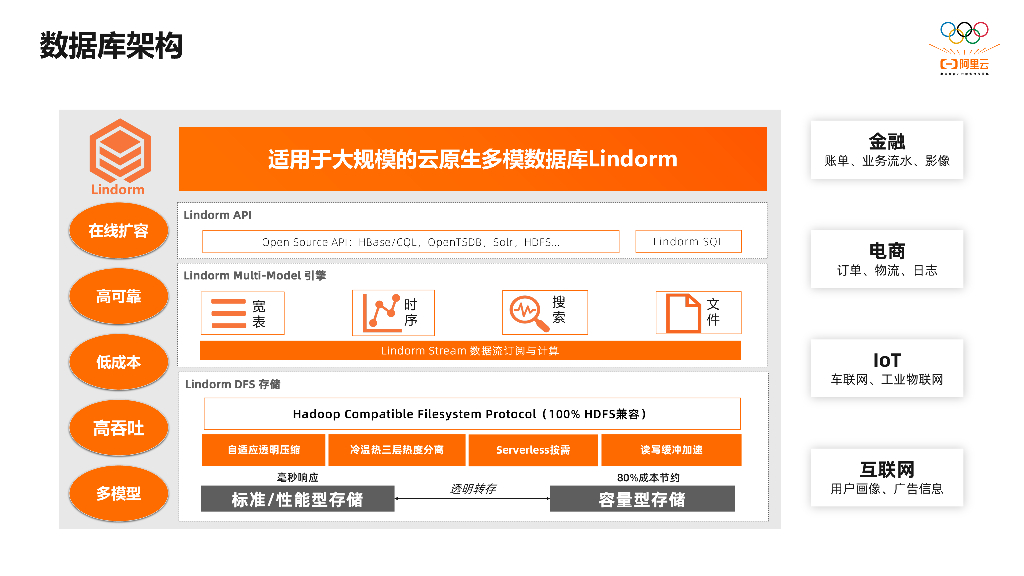
Task: Open the 互联网 industry card
Action: [887, 477]
